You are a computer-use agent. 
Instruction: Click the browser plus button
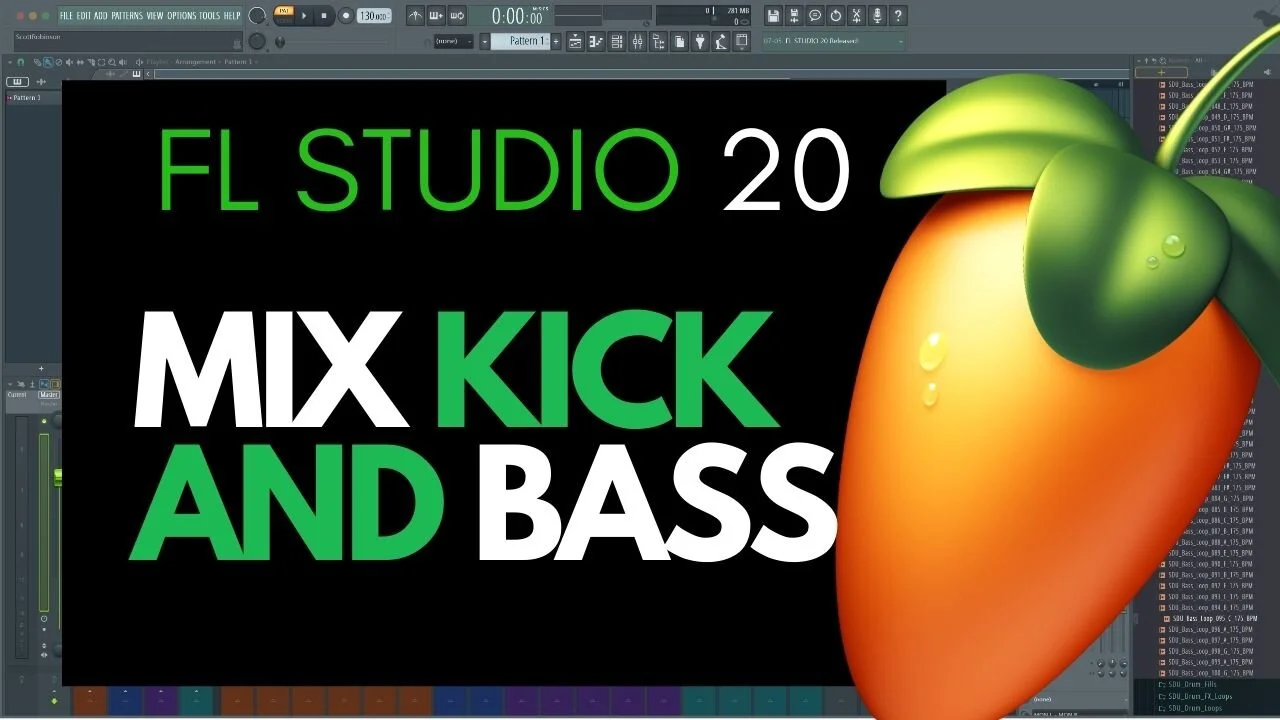[1161, 72]
